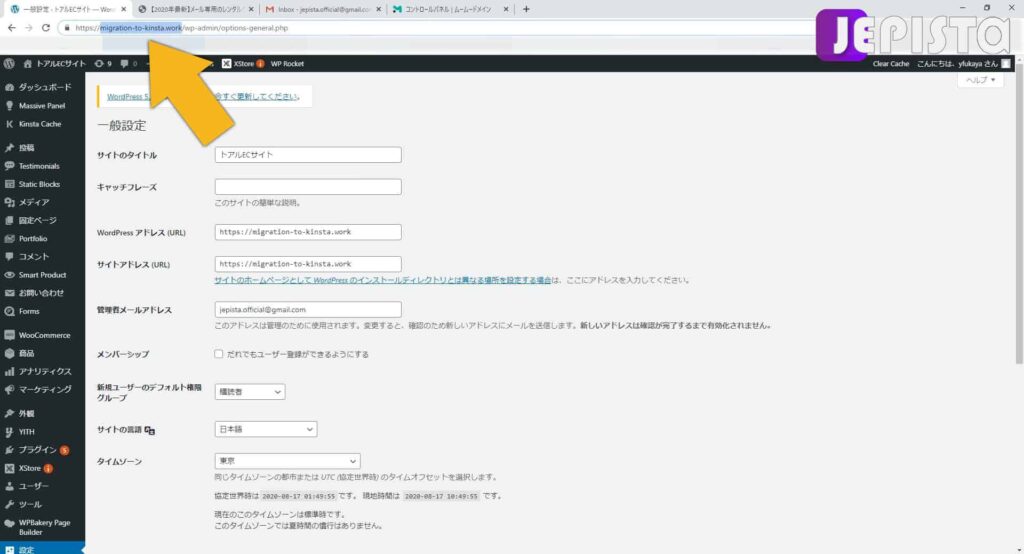This screenshot has height=554, width=1024.
Task: Click the サイトアドレス (URL) field
Action: coord(308,264)
